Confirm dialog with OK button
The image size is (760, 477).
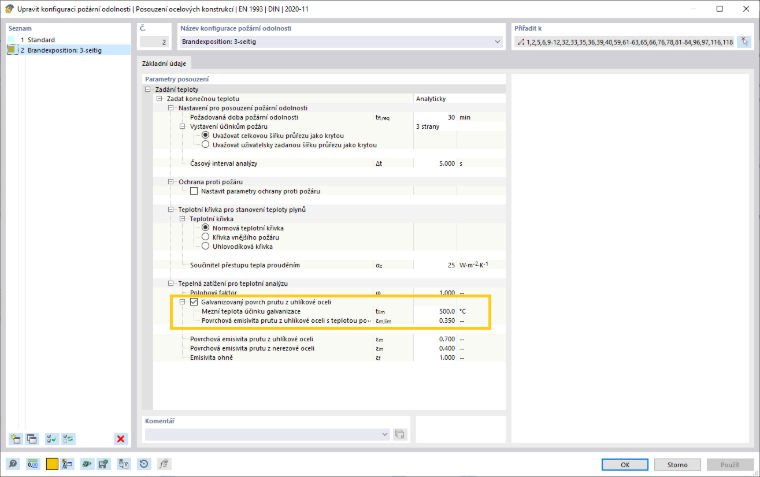pyautogui.click(x=625, y=464)
